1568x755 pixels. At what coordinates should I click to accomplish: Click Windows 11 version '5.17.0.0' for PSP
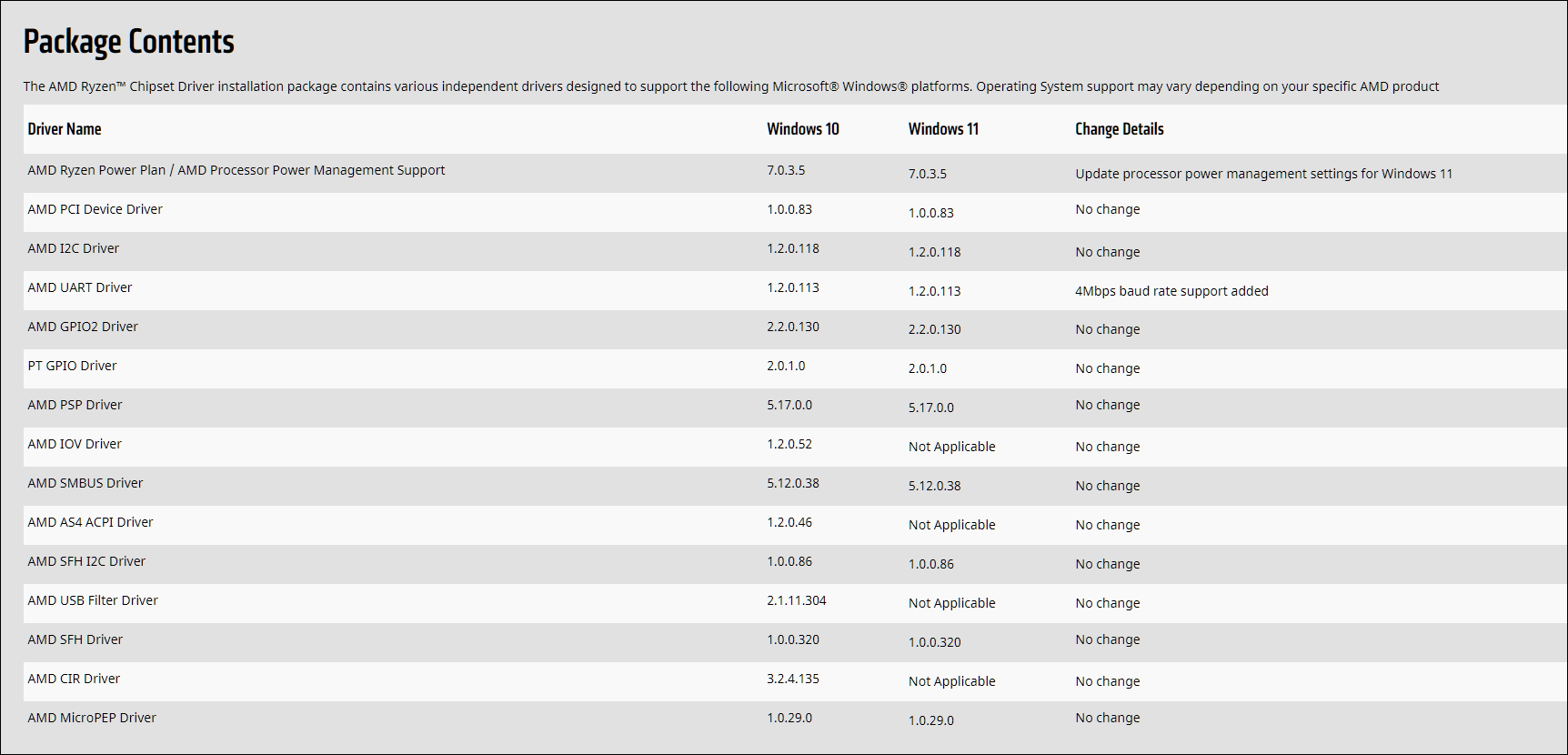(x=931, y=408)
